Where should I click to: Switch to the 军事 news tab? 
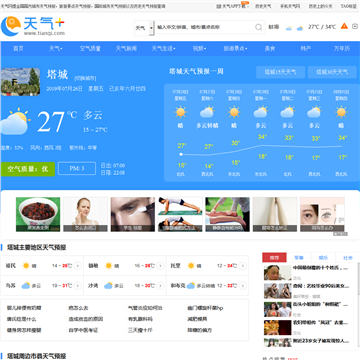[x=299, y=258]
